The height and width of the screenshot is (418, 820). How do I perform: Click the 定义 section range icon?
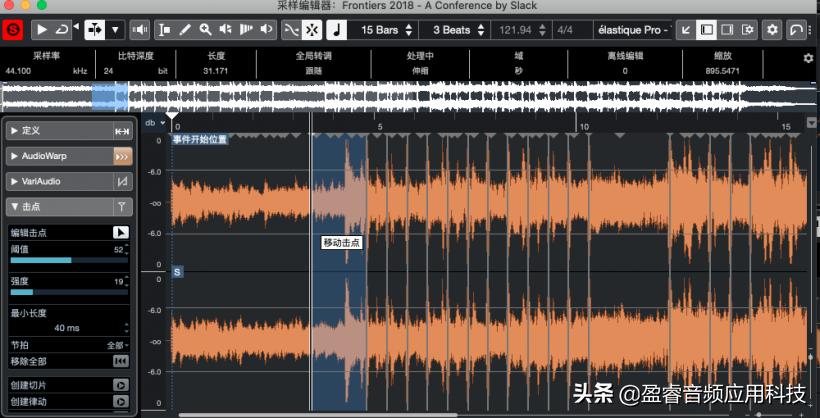pyautogui.click(x=122, y=131)
